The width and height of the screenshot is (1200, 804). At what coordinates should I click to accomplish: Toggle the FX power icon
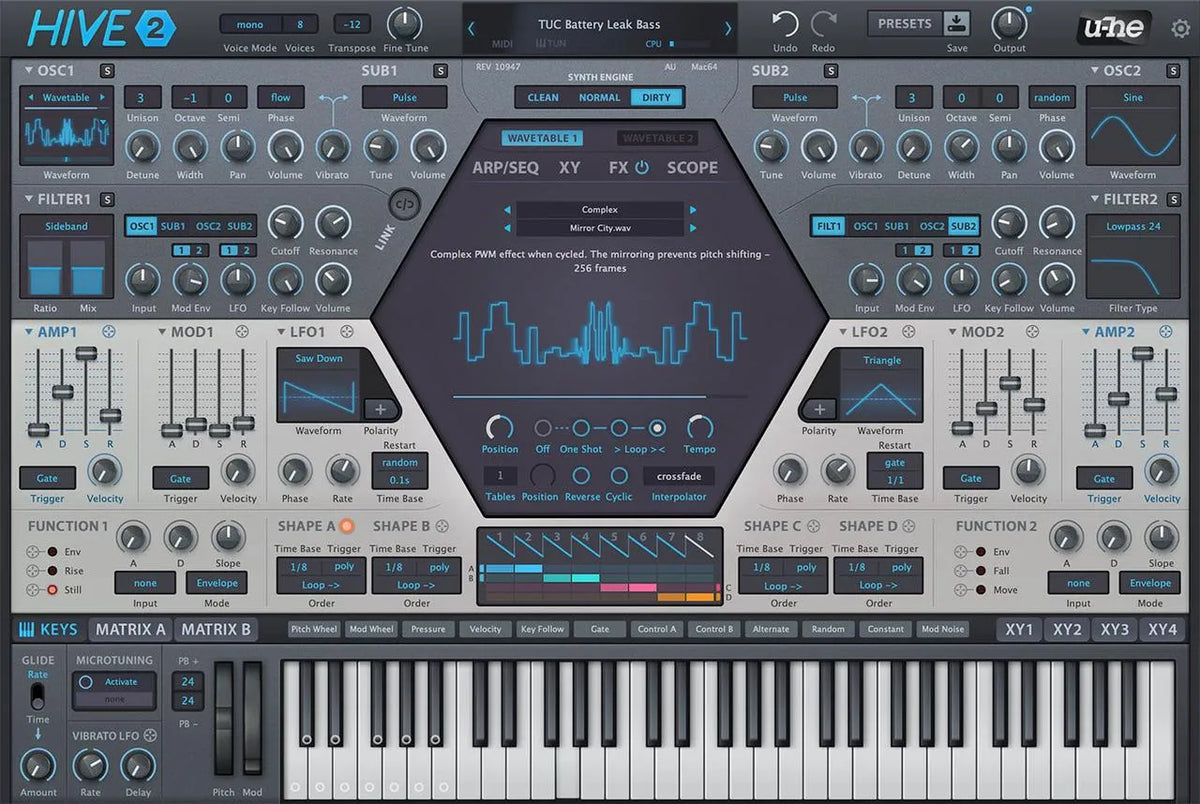(642, 168)
